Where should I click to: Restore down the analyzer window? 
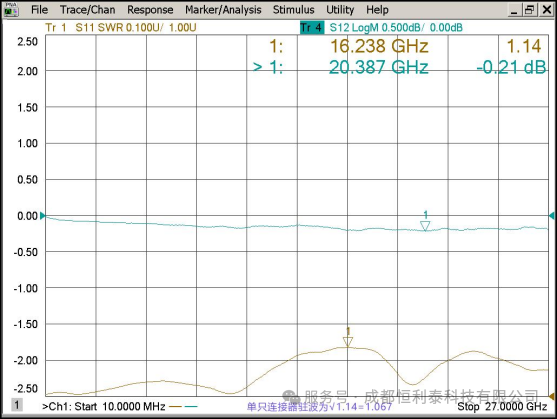(x=529, y=10)
